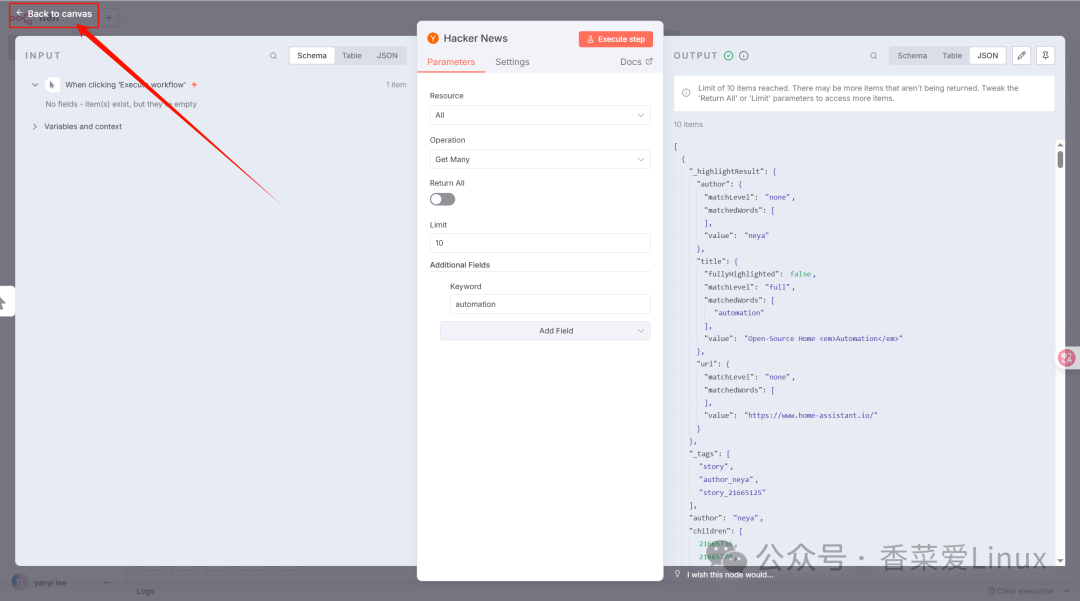Click the info icon next to OUTPUT

744,56
